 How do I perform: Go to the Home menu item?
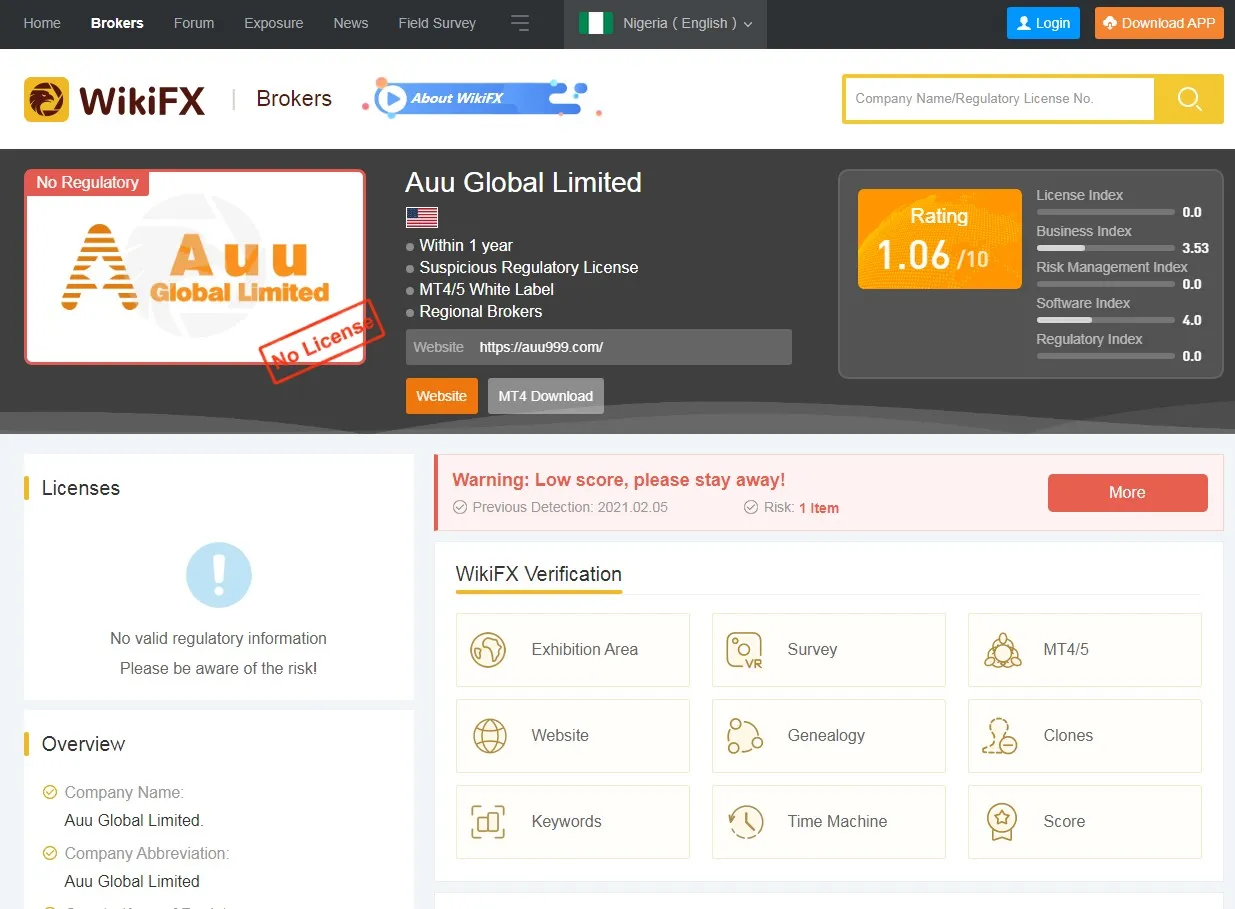pyautogui.click(x=42, y=23)
